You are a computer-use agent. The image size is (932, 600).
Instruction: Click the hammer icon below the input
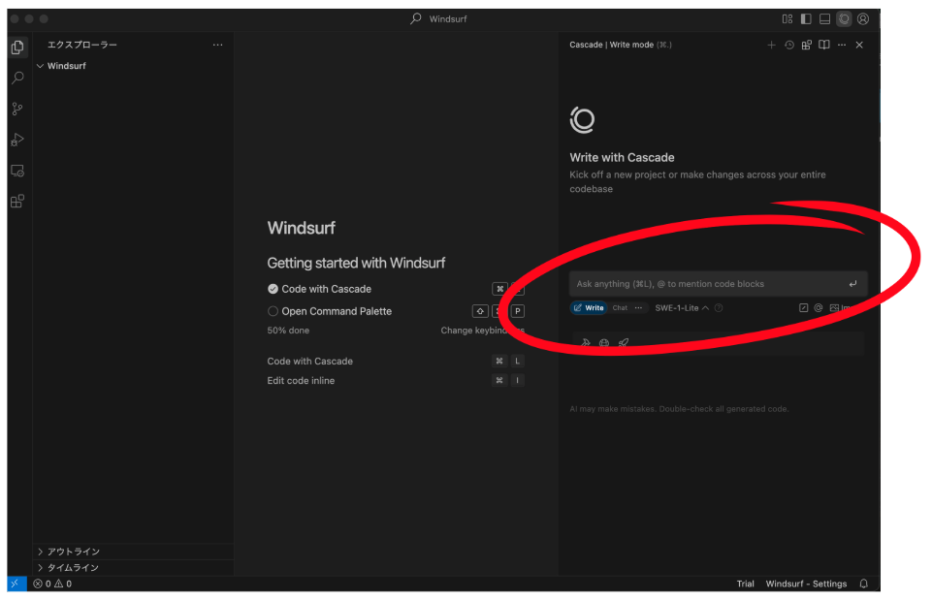585,343
